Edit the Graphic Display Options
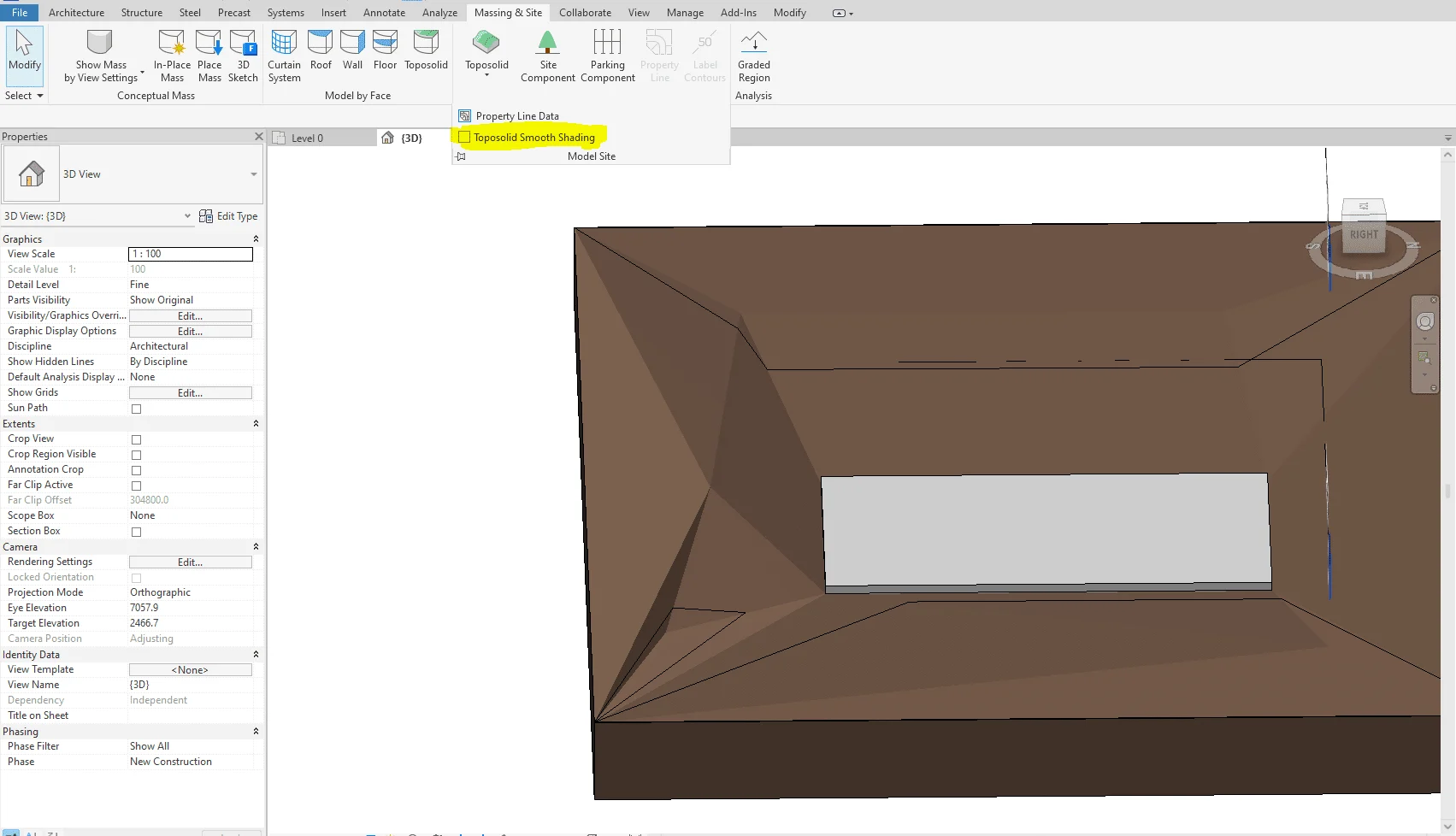This screenshot has height=836, width=1456. 190,331
